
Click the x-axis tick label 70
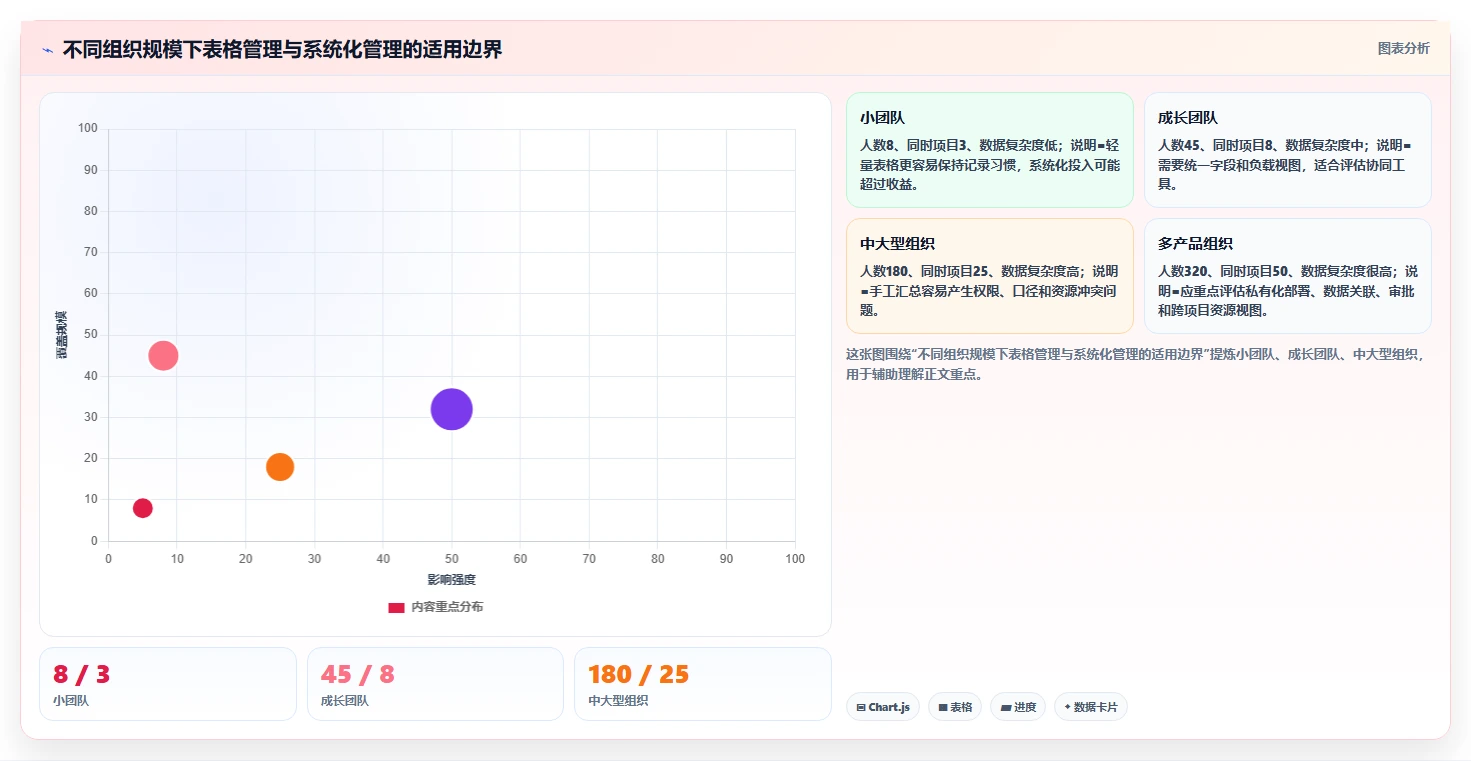tap(589, 559)
